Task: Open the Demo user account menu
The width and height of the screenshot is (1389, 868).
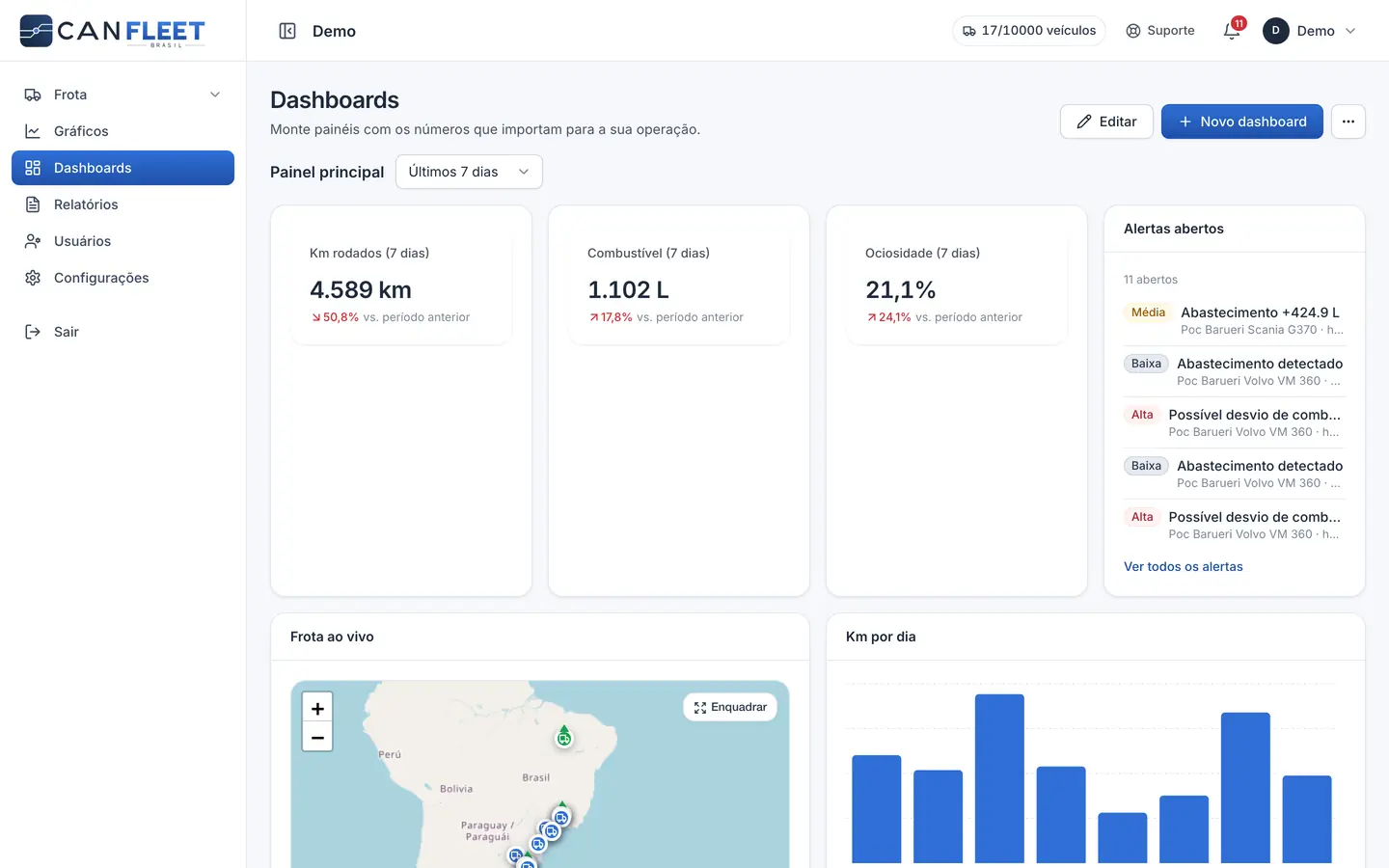Action: [x=1310, y=31]
